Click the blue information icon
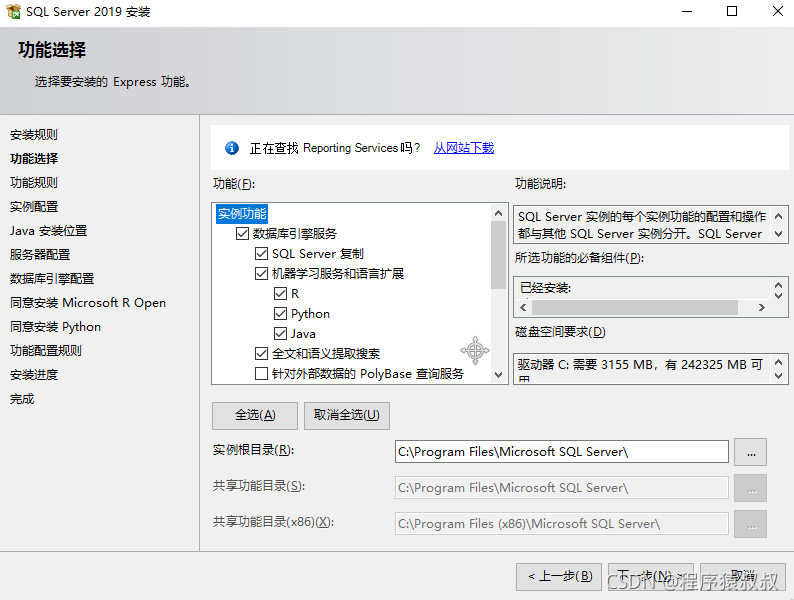Viewport: 794px width, 600px height. click(232, 148)
